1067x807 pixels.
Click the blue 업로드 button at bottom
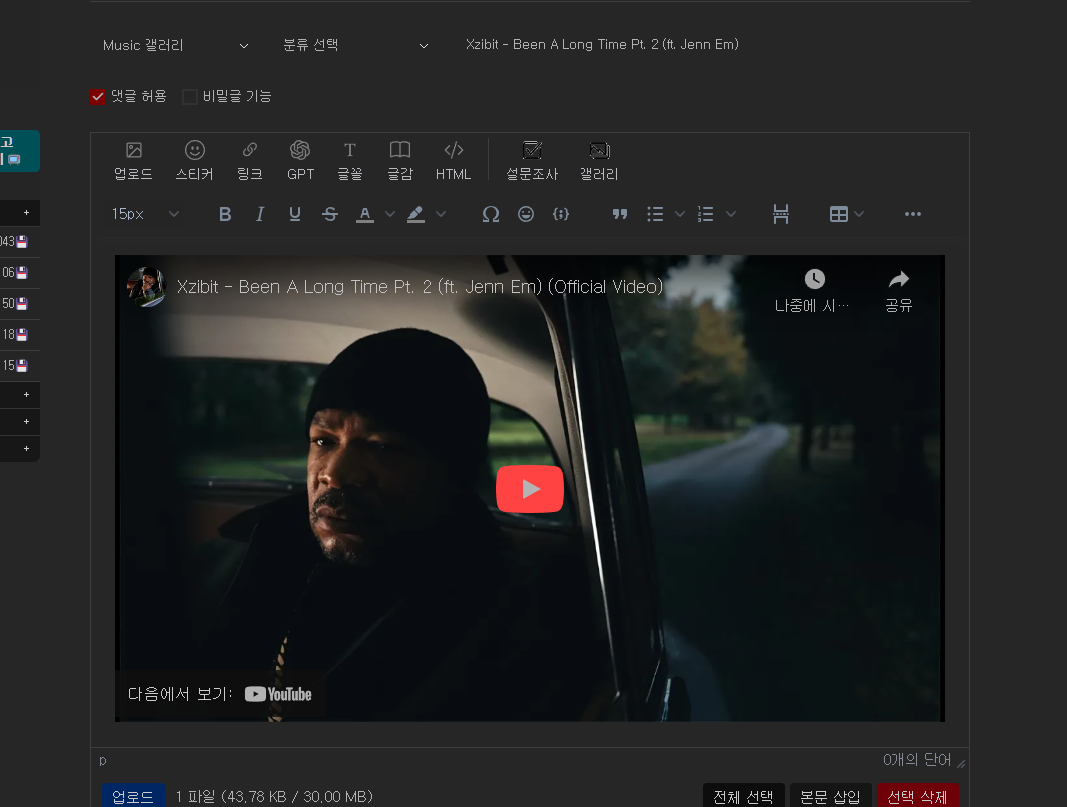(133, 796)
